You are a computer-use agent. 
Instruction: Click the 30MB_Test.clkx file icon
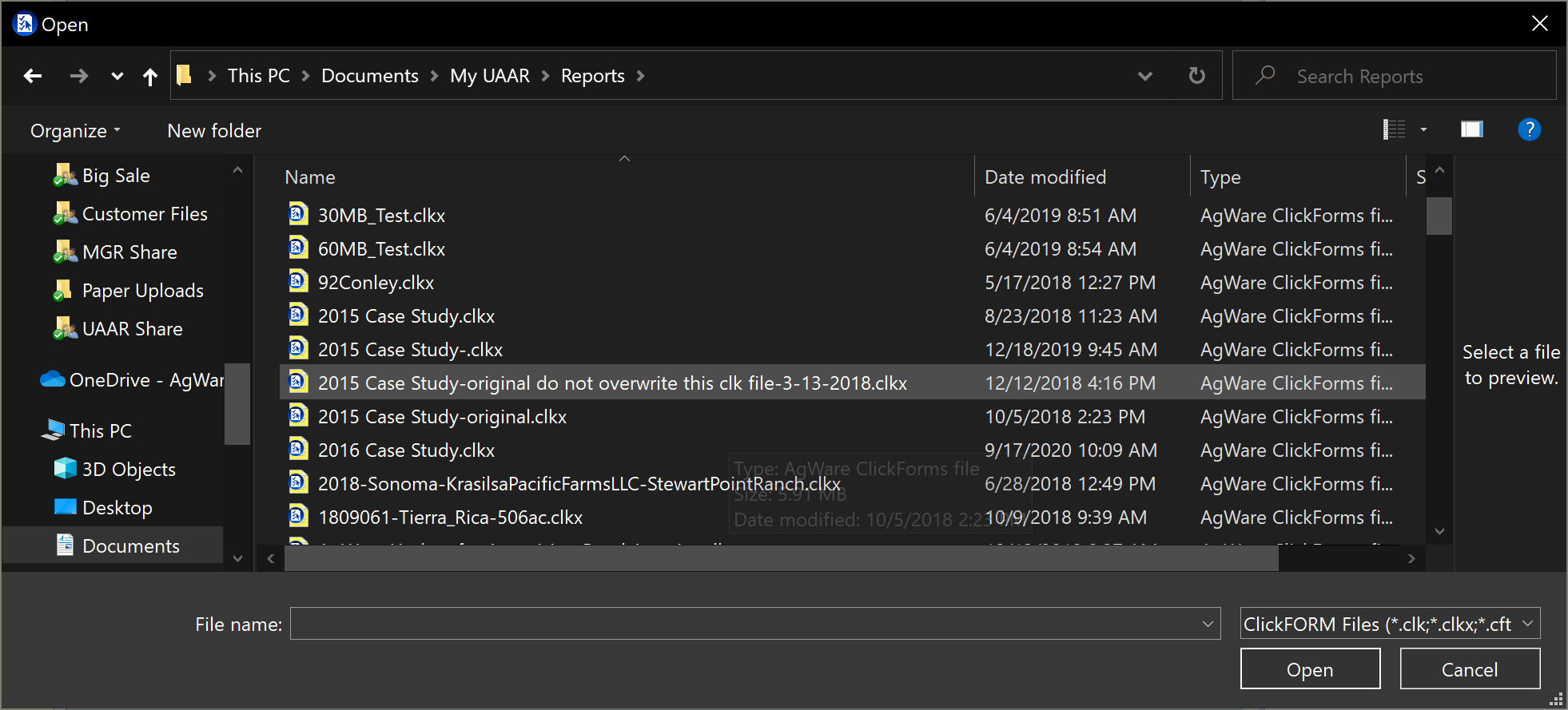coord(298,215)
